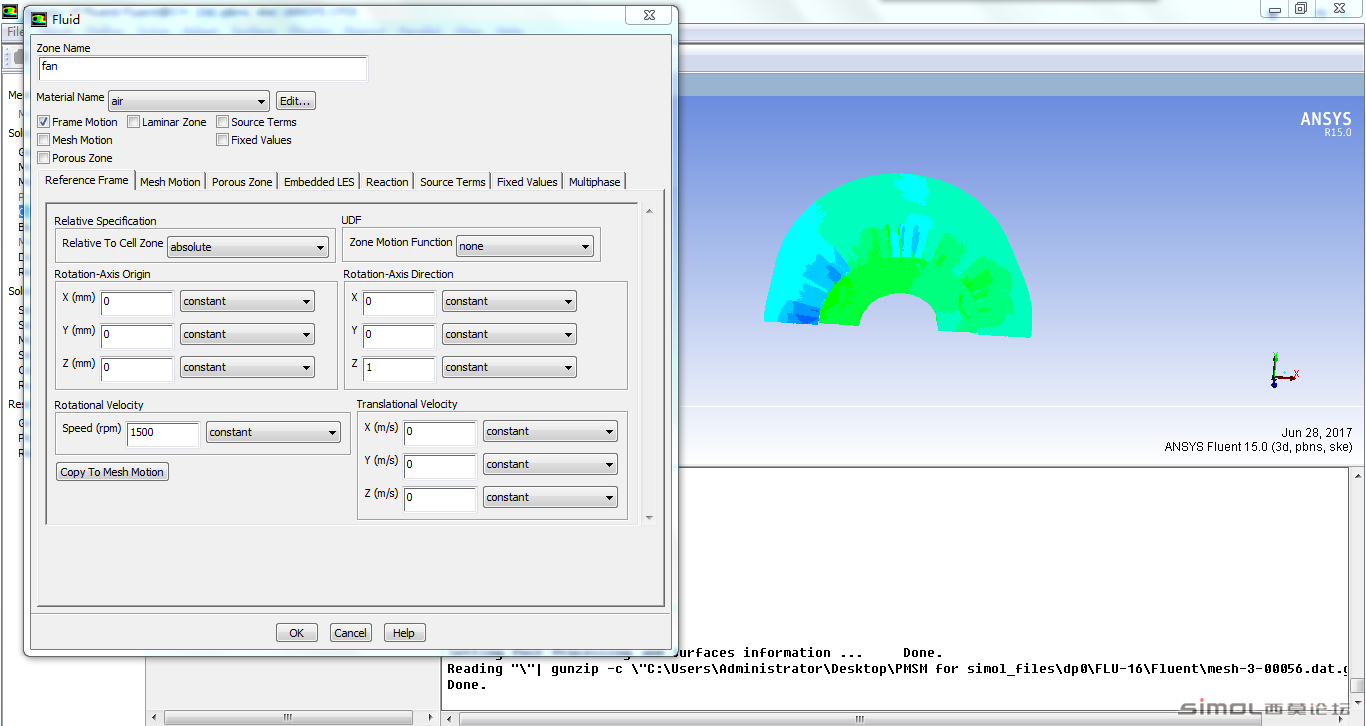The image size is (1366, 726).
Task: Minimize the main Fluent window
Action: (1274, 9)
